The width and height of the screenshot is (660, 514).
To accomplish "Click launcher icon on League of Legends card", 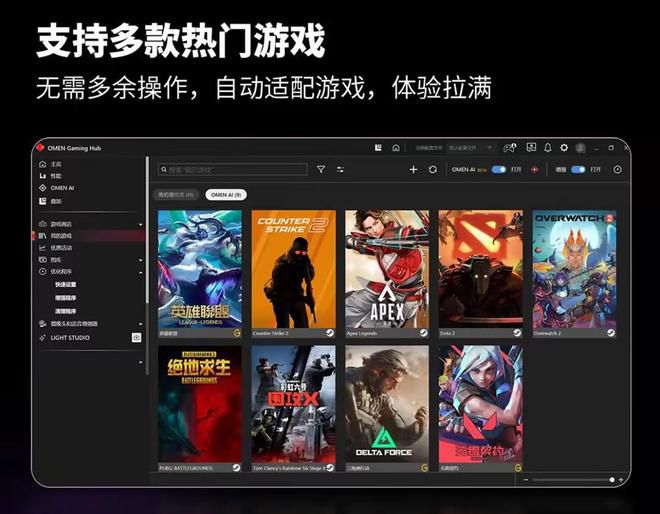I will (237, 333).
